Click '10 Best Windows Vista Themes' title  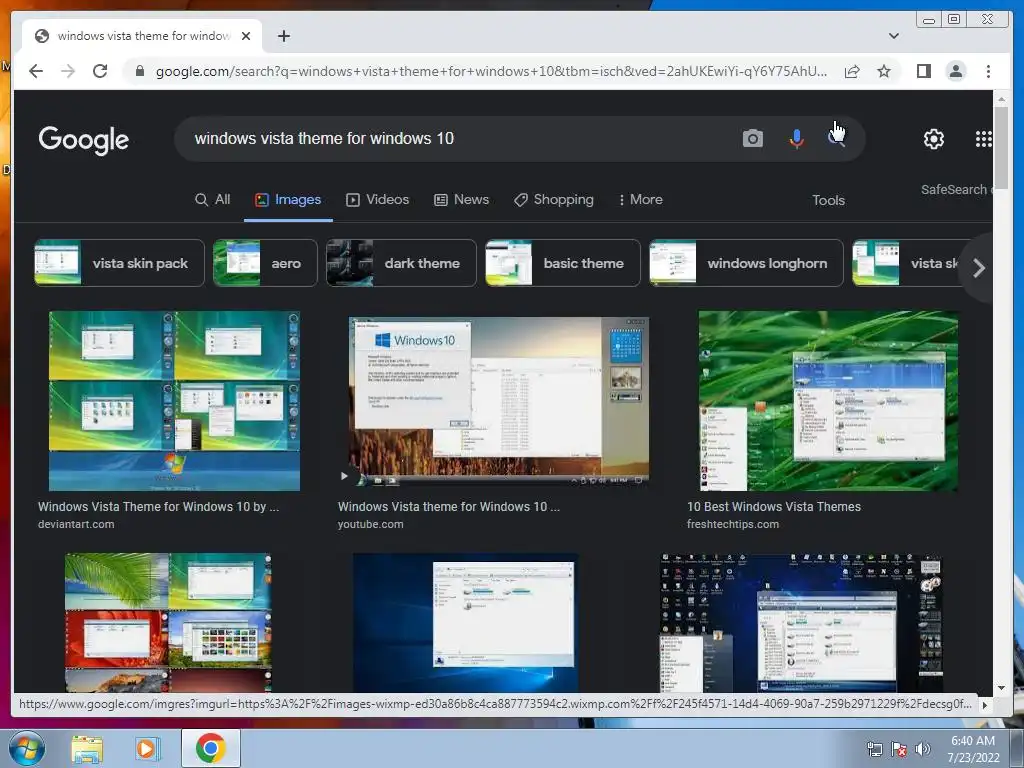point(774,507)
